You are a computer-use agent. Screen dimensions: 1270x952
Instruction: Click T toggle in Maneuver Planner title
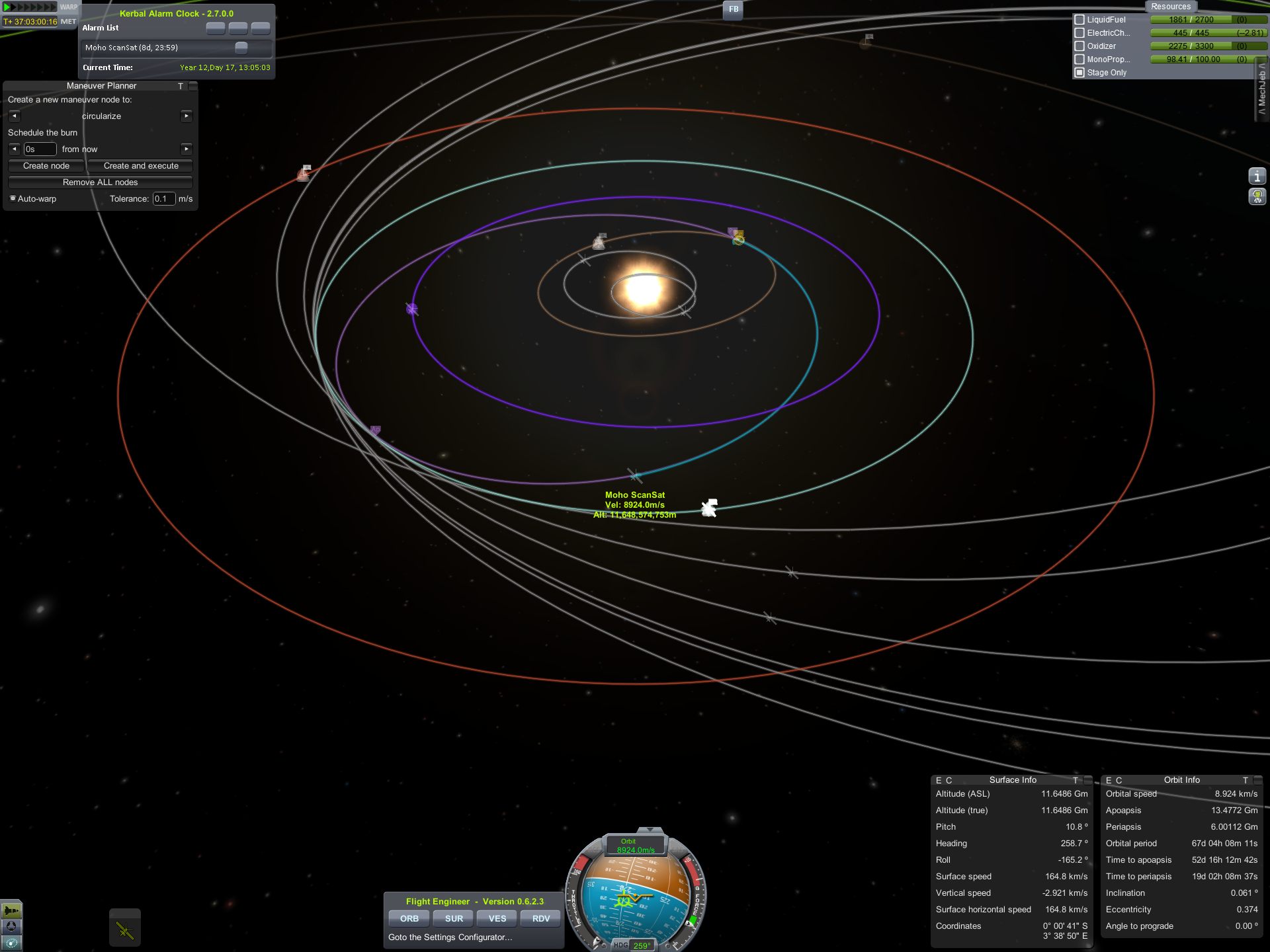[x=181, y=86]
